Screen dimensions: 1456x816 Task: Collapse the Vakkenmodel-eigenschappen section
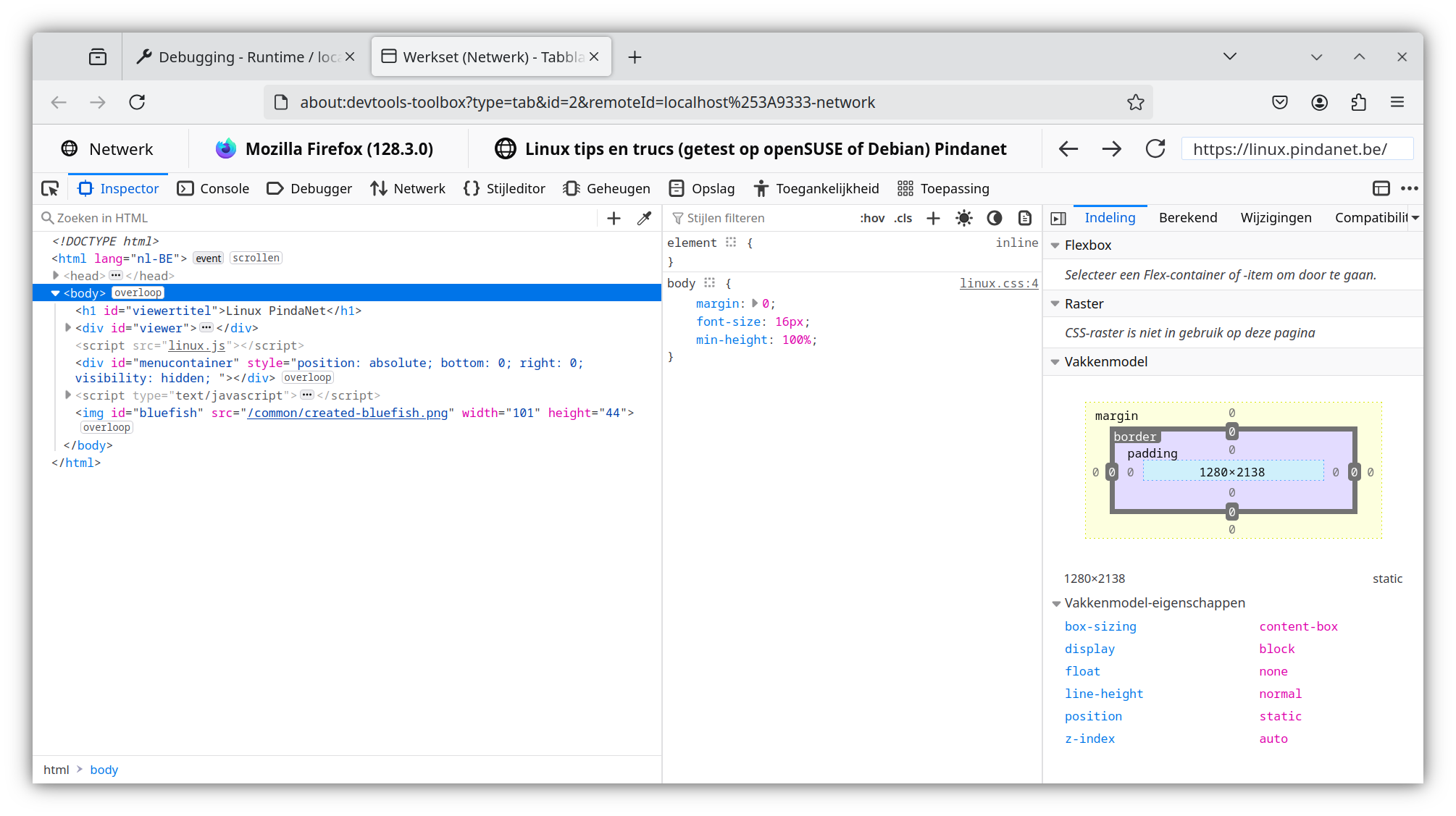(1056, 603)
